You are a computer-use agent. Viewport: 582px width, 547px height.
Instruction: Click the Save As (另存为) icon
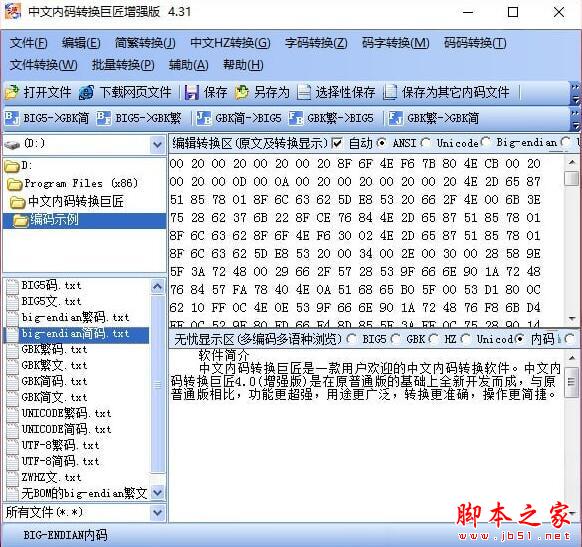click(242, 92)
